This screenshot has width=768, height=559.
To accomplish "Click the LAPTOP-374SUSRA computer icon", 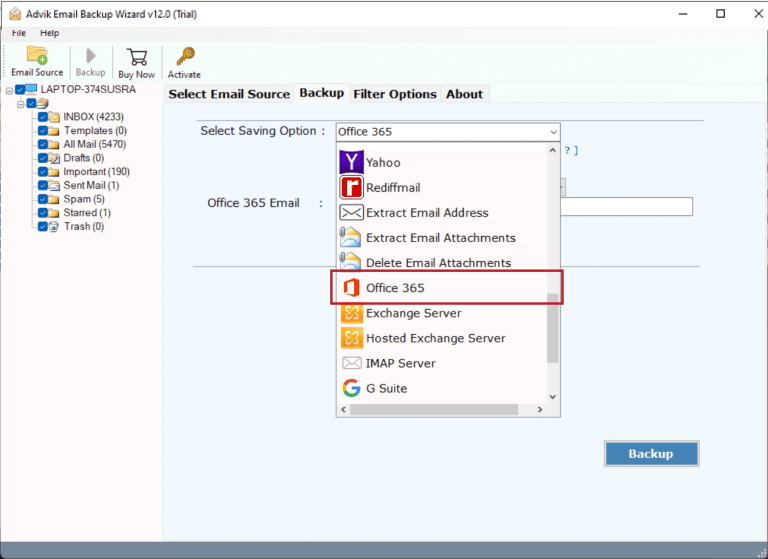I will 31,89.
